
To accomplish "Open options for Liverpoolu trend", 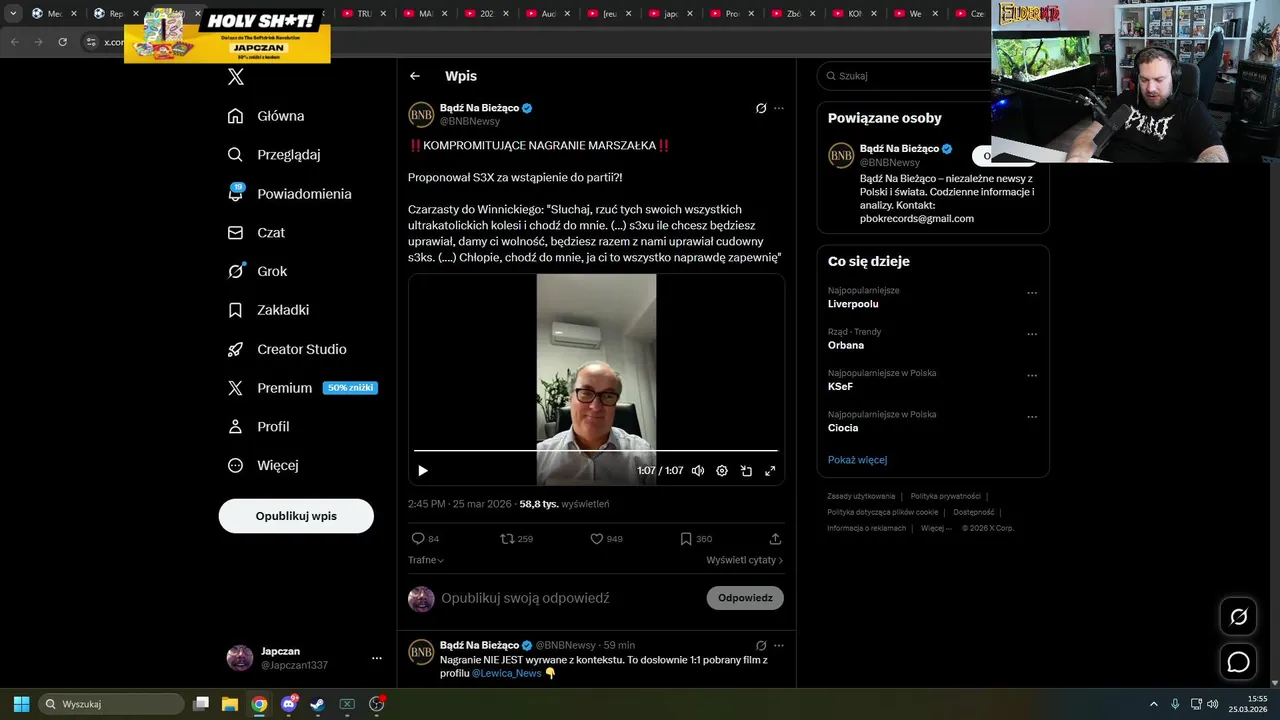I will click(x=1032, y=293).
